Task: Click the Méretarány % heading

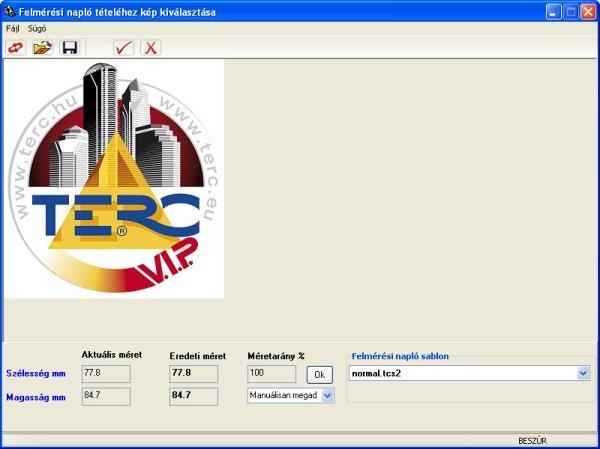Action: click(x=276, y=356)
